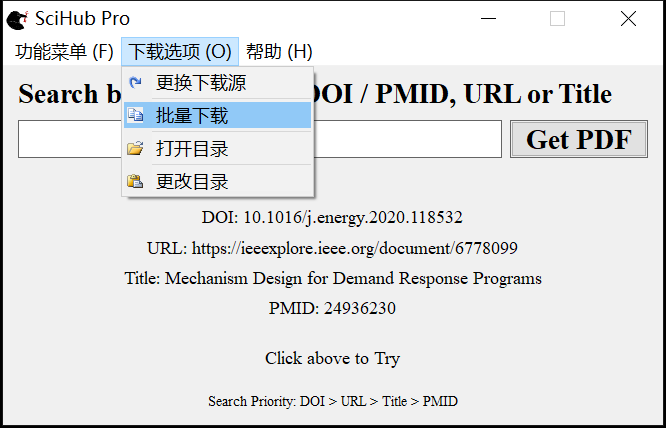Click the SciHub Pro window title

click(82, 19)
